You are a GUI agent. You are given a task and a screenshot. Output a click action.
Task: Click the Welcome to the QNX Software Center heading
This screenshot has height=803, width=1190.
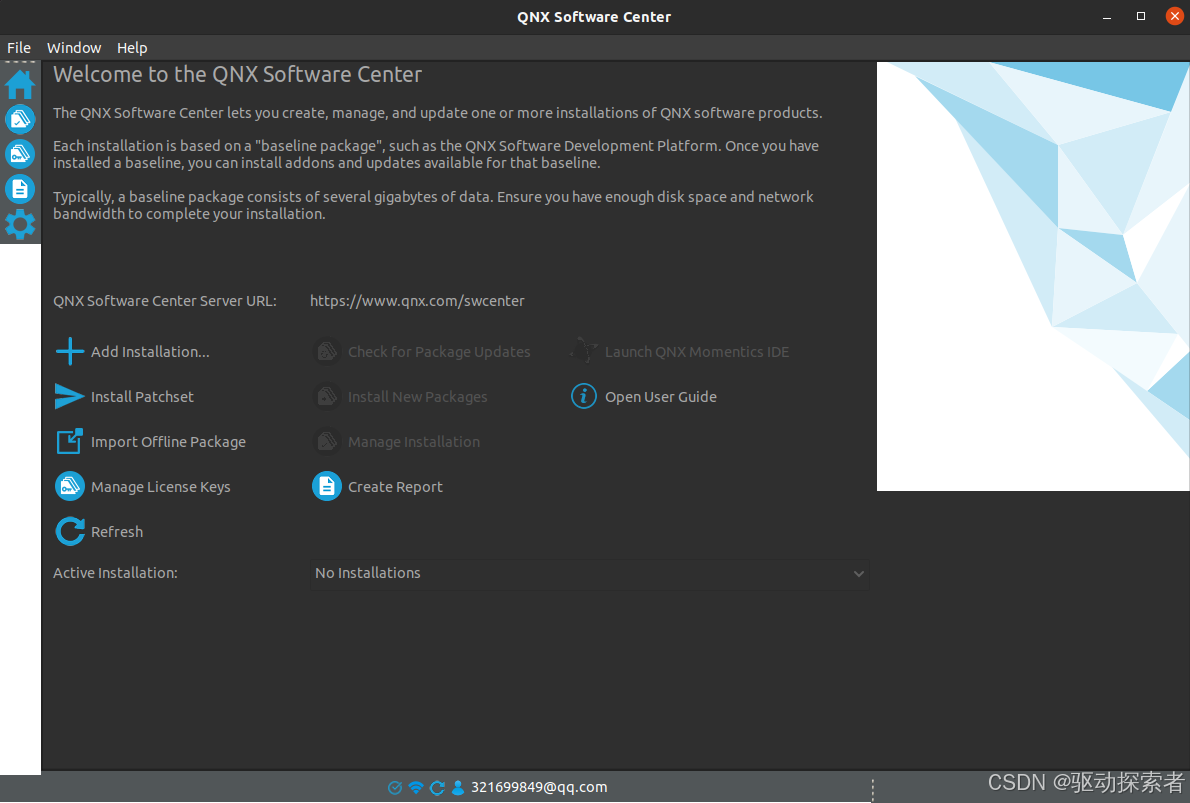238,74
